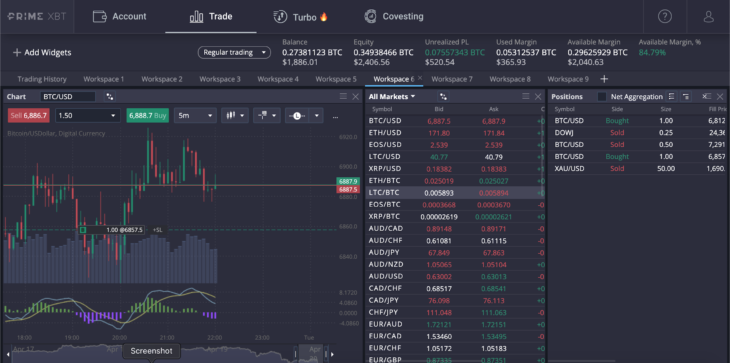Click the link icon beside BTC/USD symbol

pyautogui.click(x=109, y=97)
